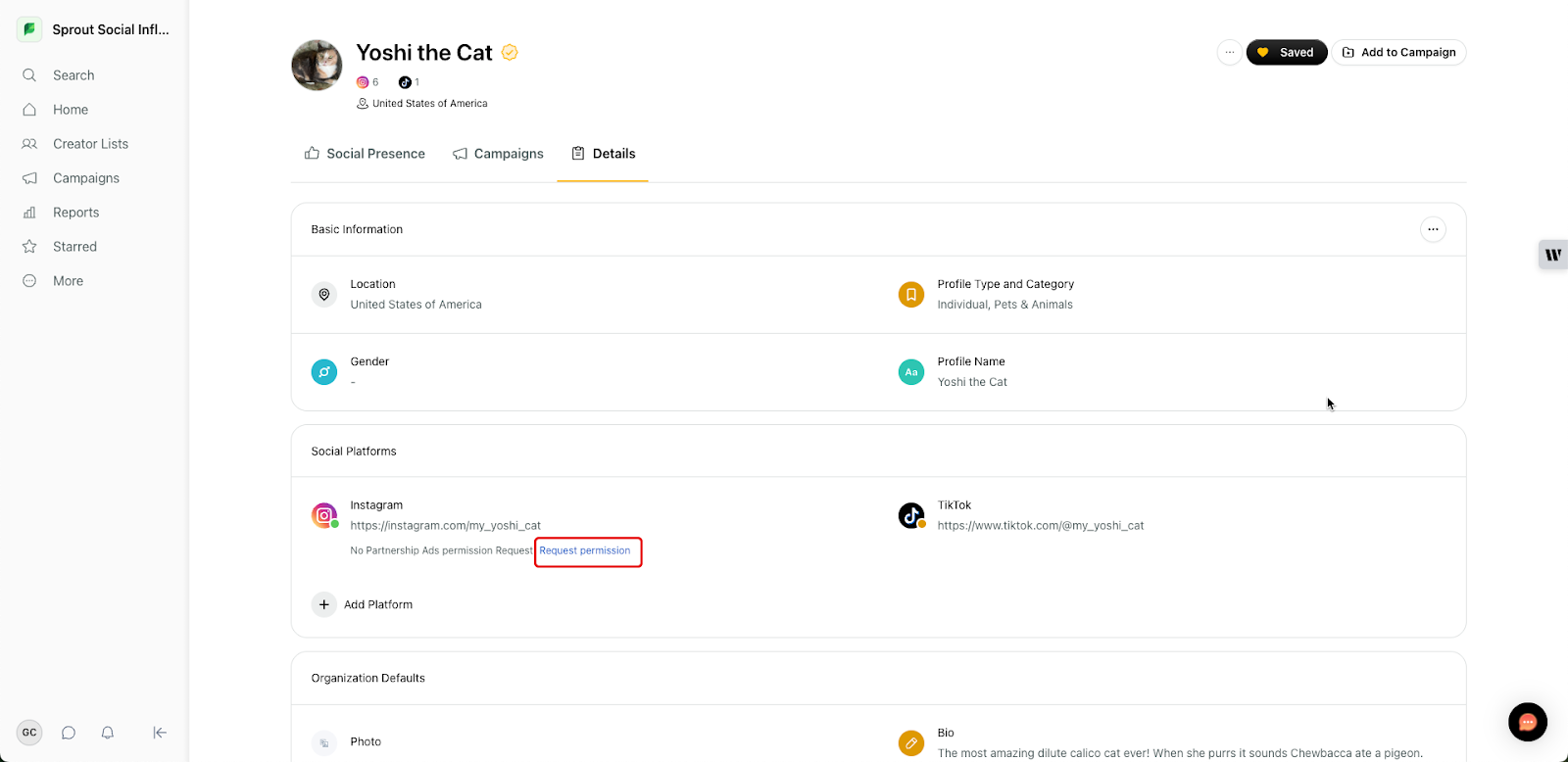Click the Profile Name Aa icon
1568x762 pixels.
[911, 372]
